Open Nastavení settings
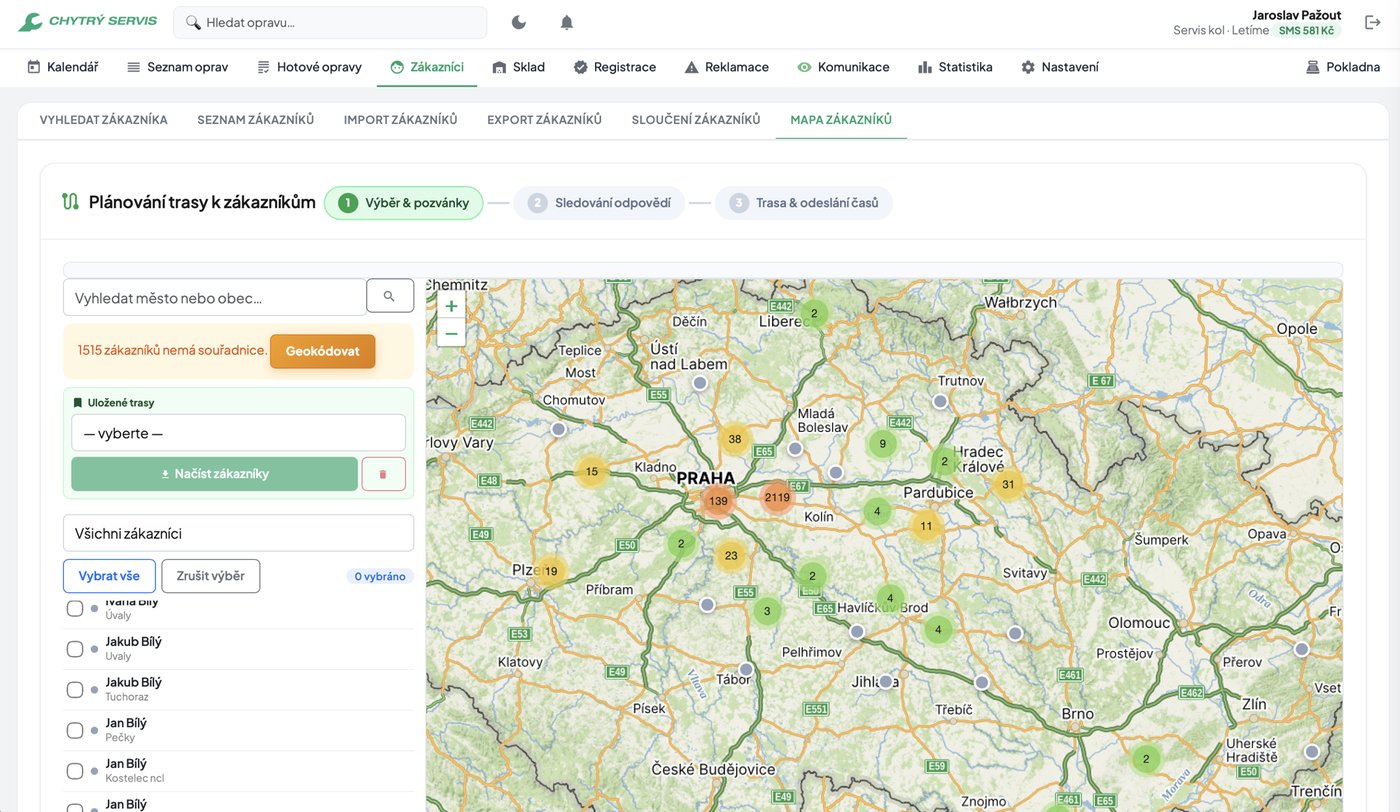 (x=1059, y=67)
